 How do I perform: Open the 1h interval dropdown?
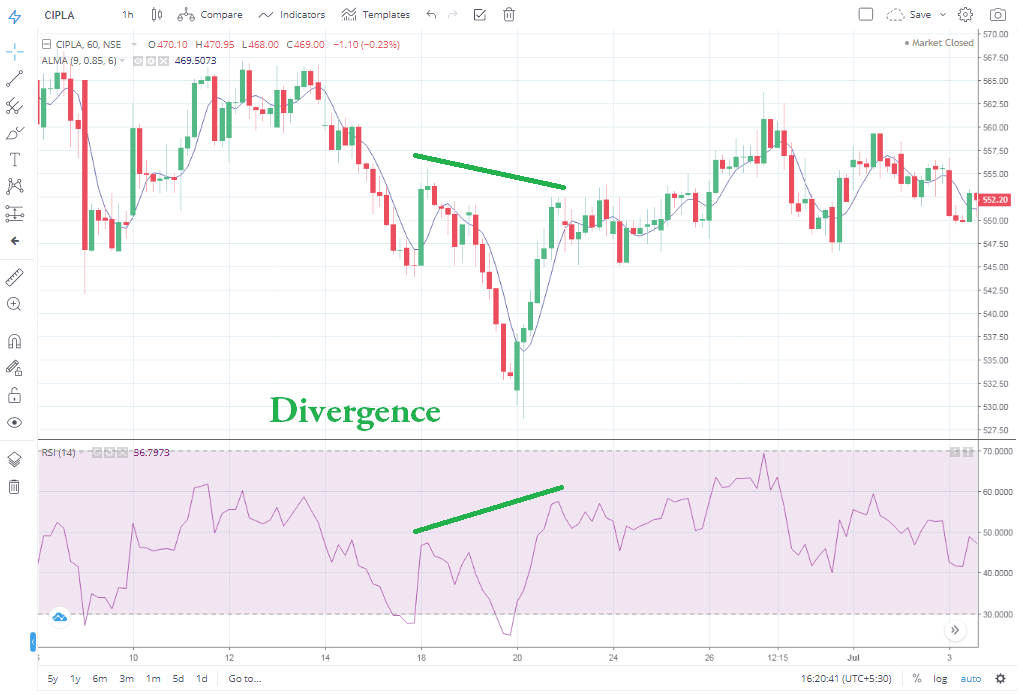click(128, 14)
